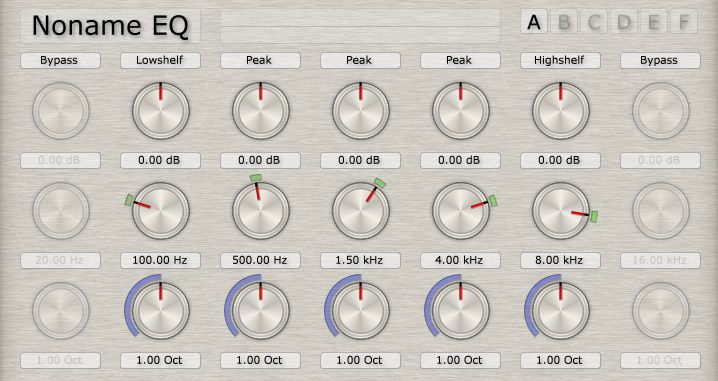Screen dimensions: 718x381
Task: Click the Lowshelf bandwidth knob with blue arc
Action: click(161, 310)
